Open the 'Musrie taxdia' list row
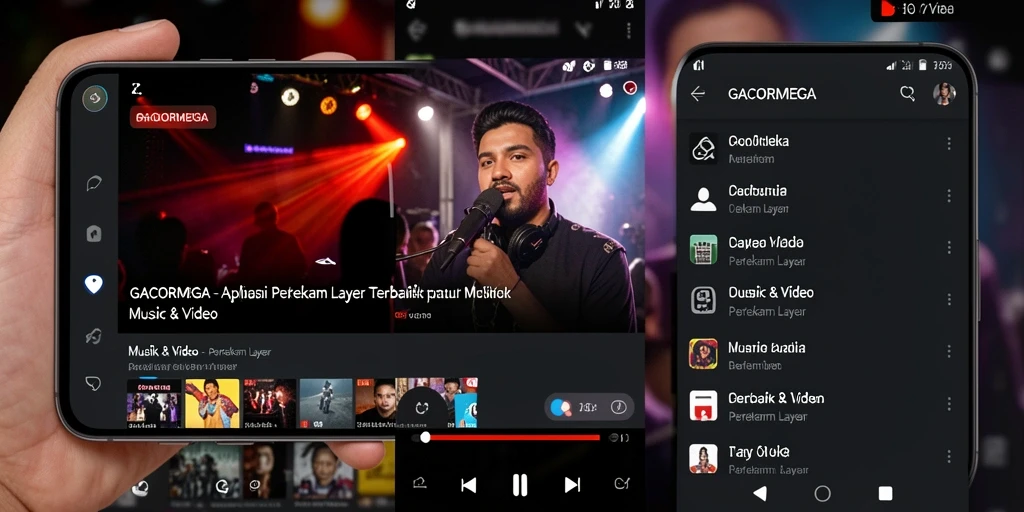This screenshot has height=512, width=1024. [824, 356]
